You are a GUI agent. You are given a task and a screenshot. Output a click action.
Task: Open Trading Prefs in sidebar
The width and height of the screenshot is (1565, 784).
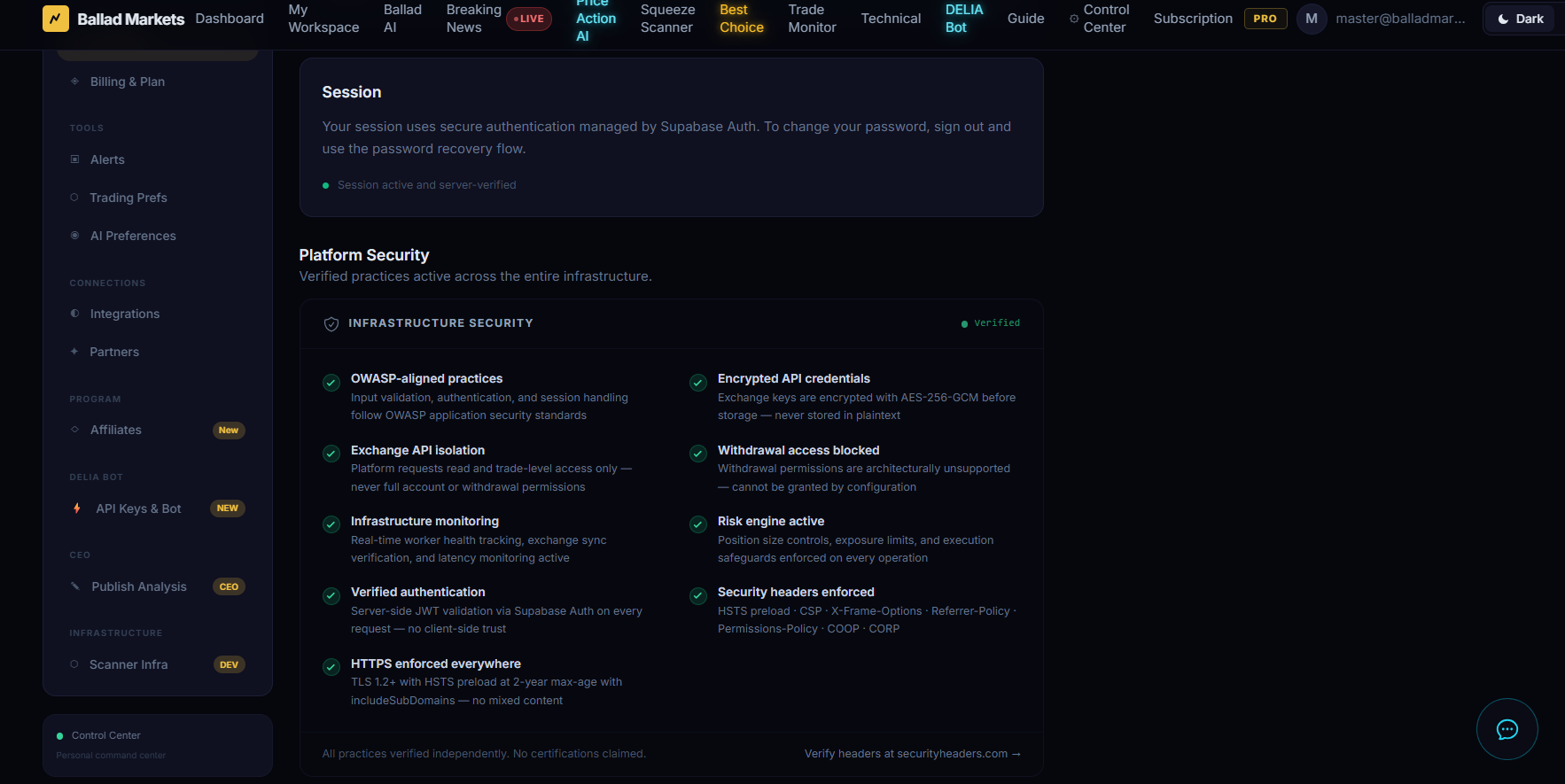[x=158, y=198]
